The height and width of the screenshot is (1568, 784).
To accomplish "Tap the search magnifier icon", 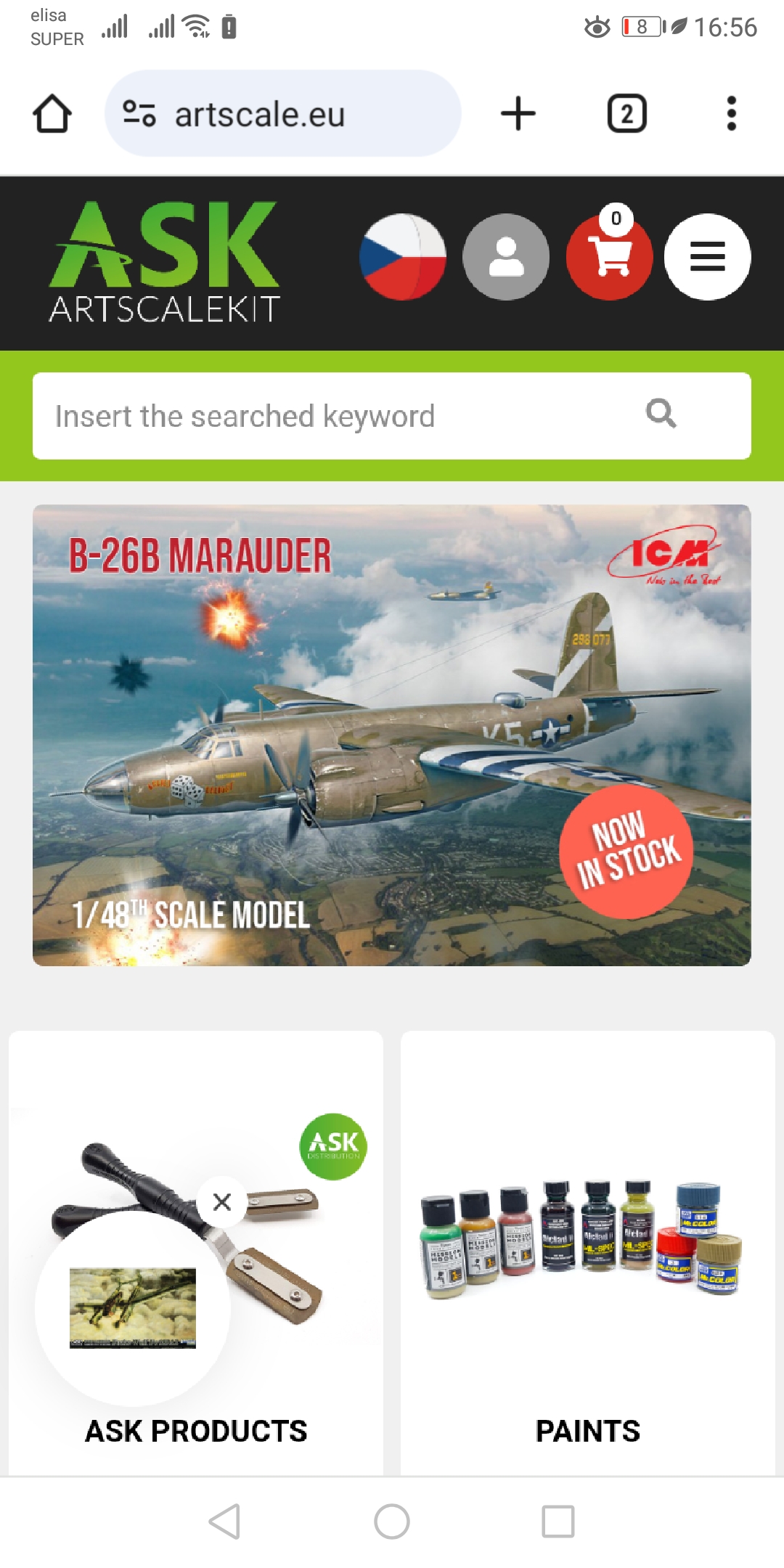I will coord(661,415).
